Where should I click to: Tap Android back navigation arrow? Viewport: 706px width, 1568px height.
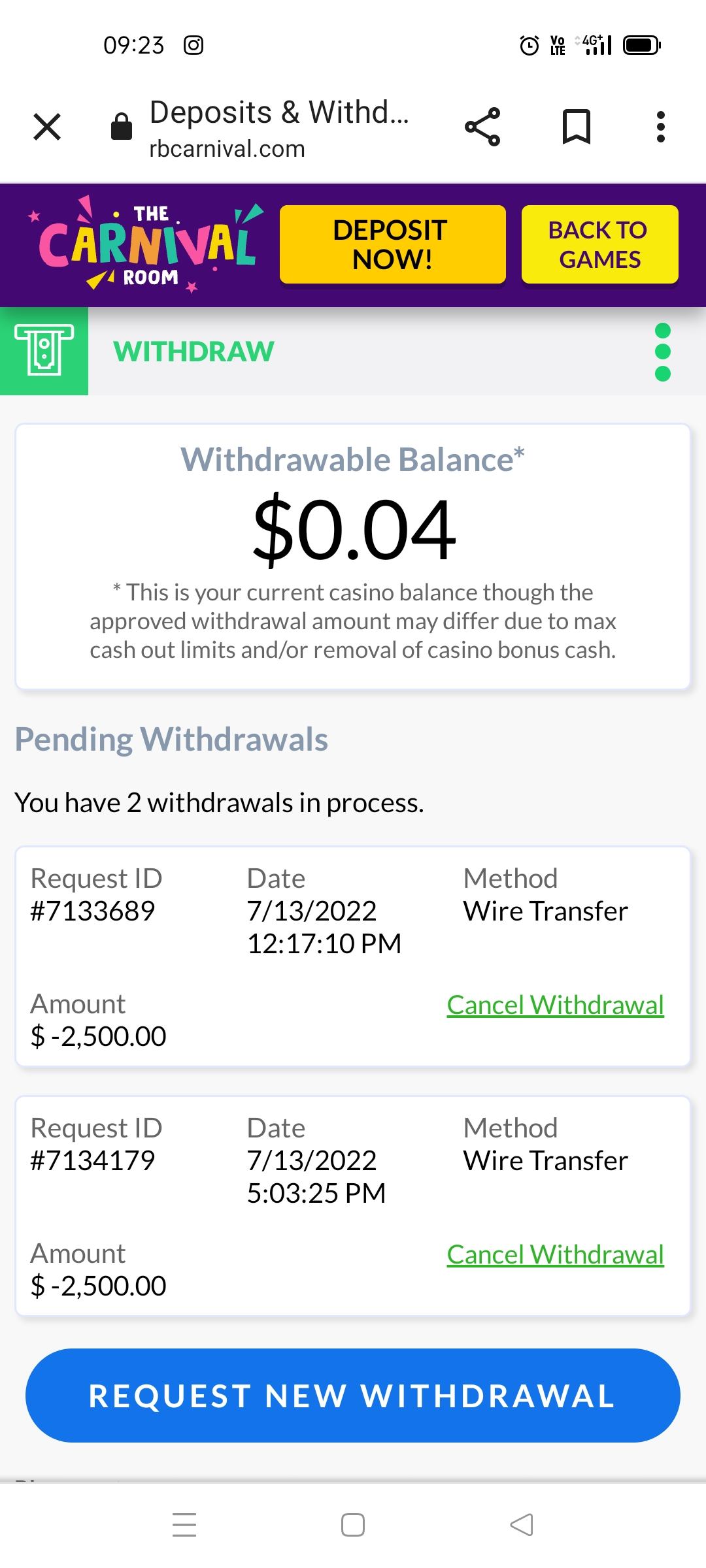coord(522,1525)
